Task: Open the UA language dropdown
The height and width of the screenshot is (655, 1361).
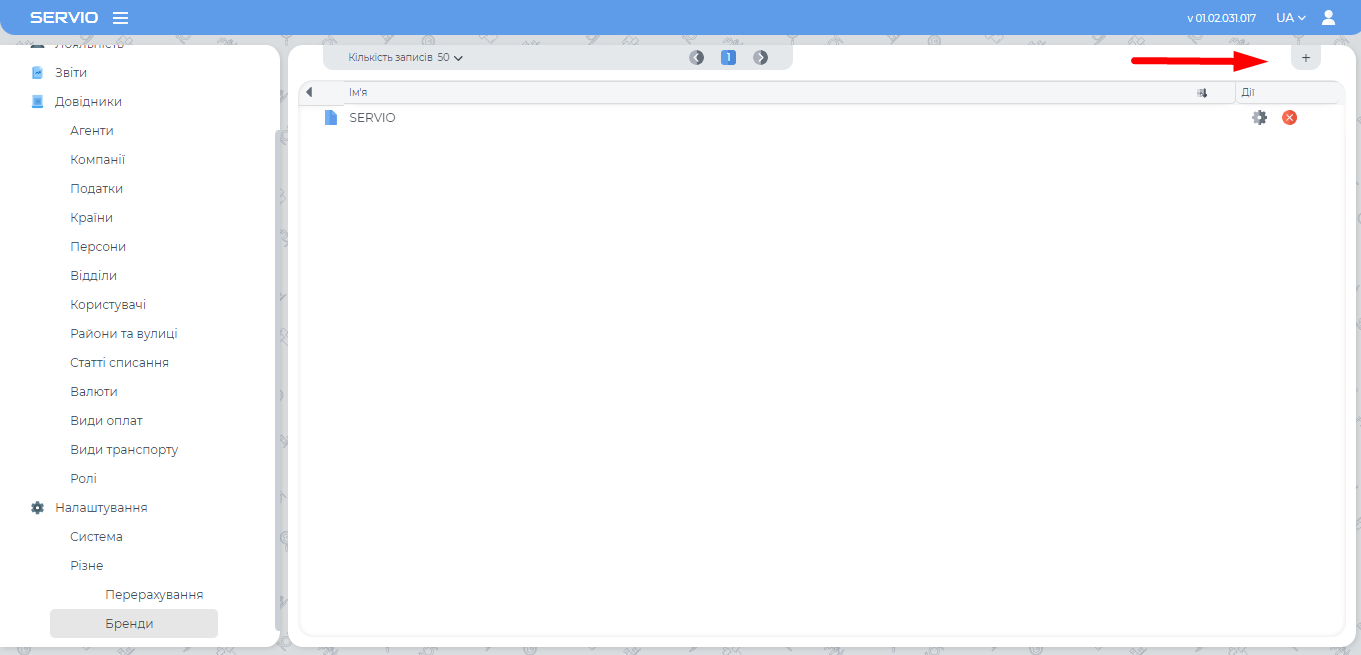Action: click(1290, 18)
